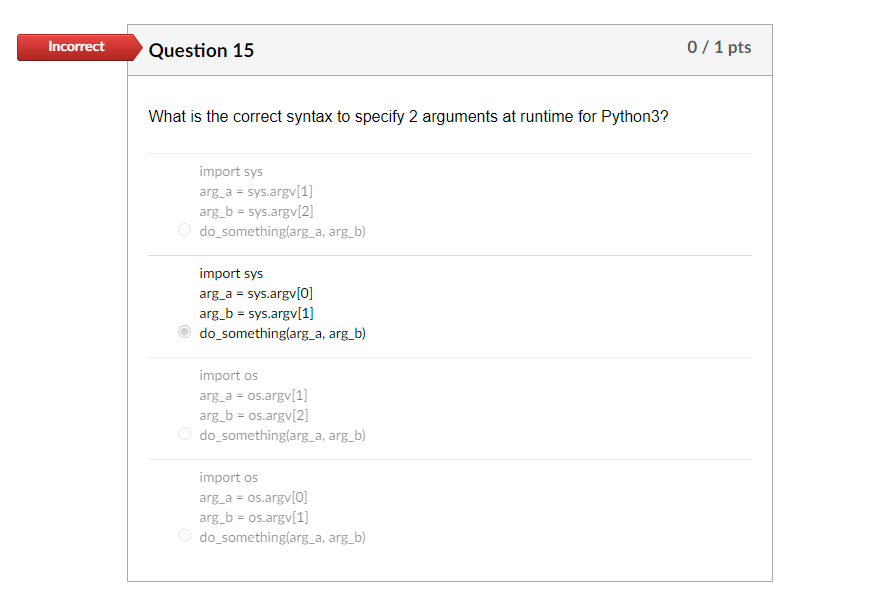This screenshot has height=602, width=886.
Task: Click the third option's import os line
Action: (228, 375)
